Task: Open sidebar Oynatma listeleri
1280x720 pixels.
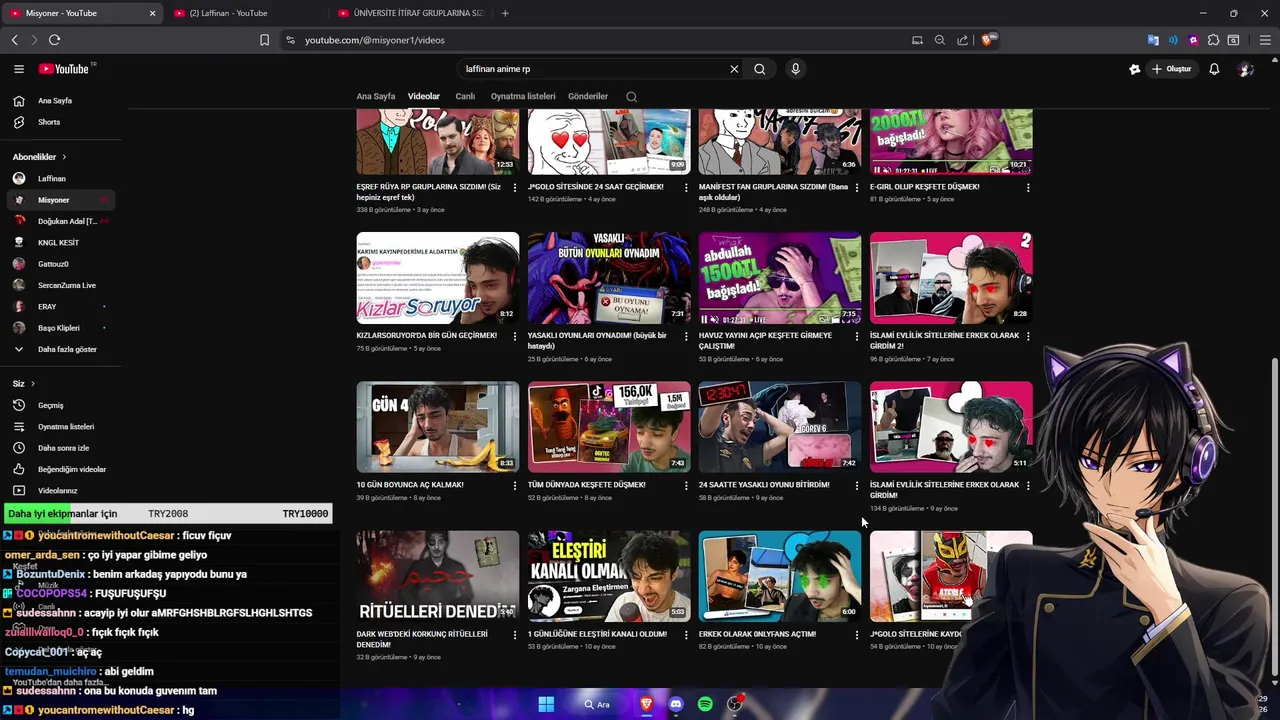Action: 62,427
